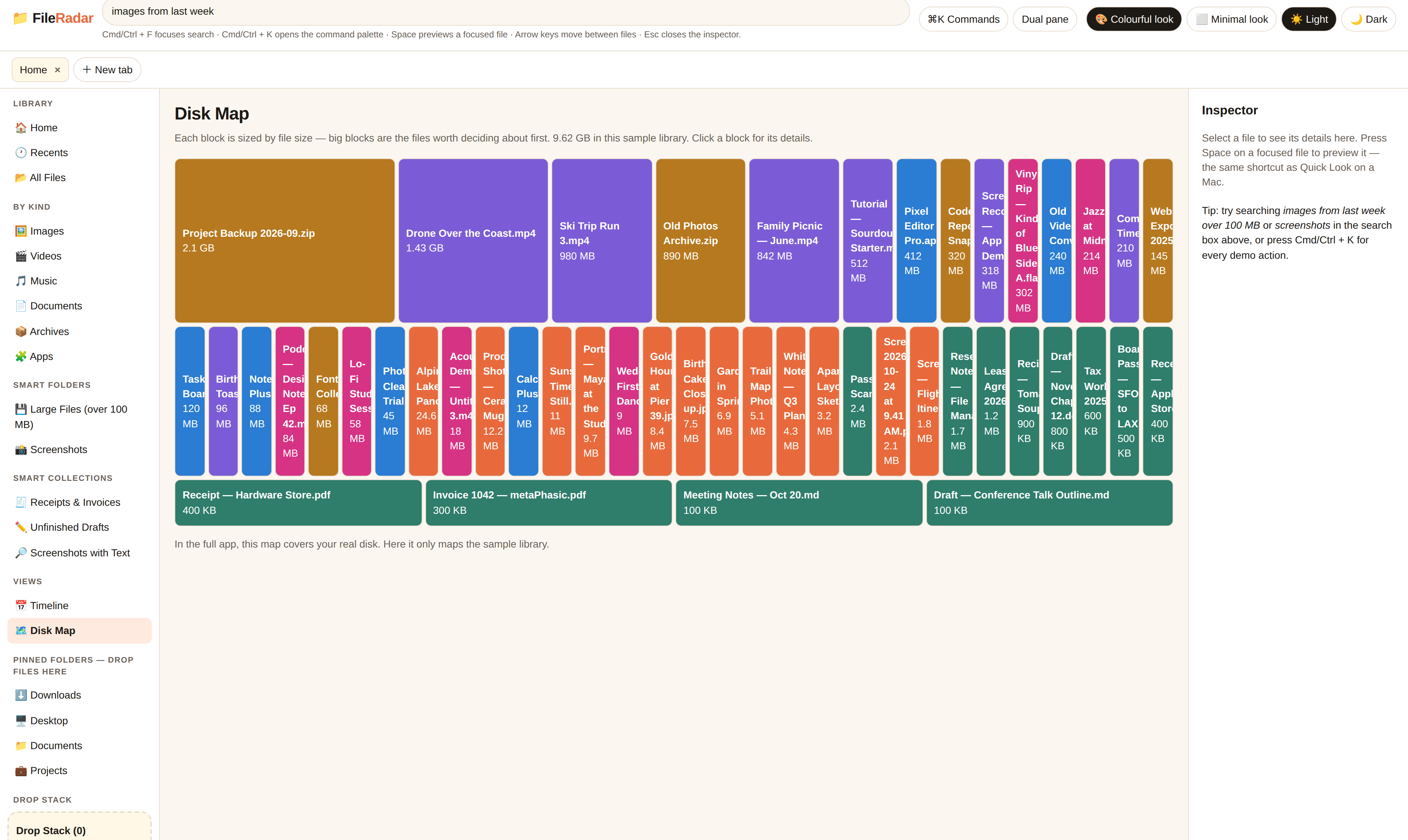Toggle Dual pane mode
Screen dimensions: 1408x840
click(x=1045, y=19)
